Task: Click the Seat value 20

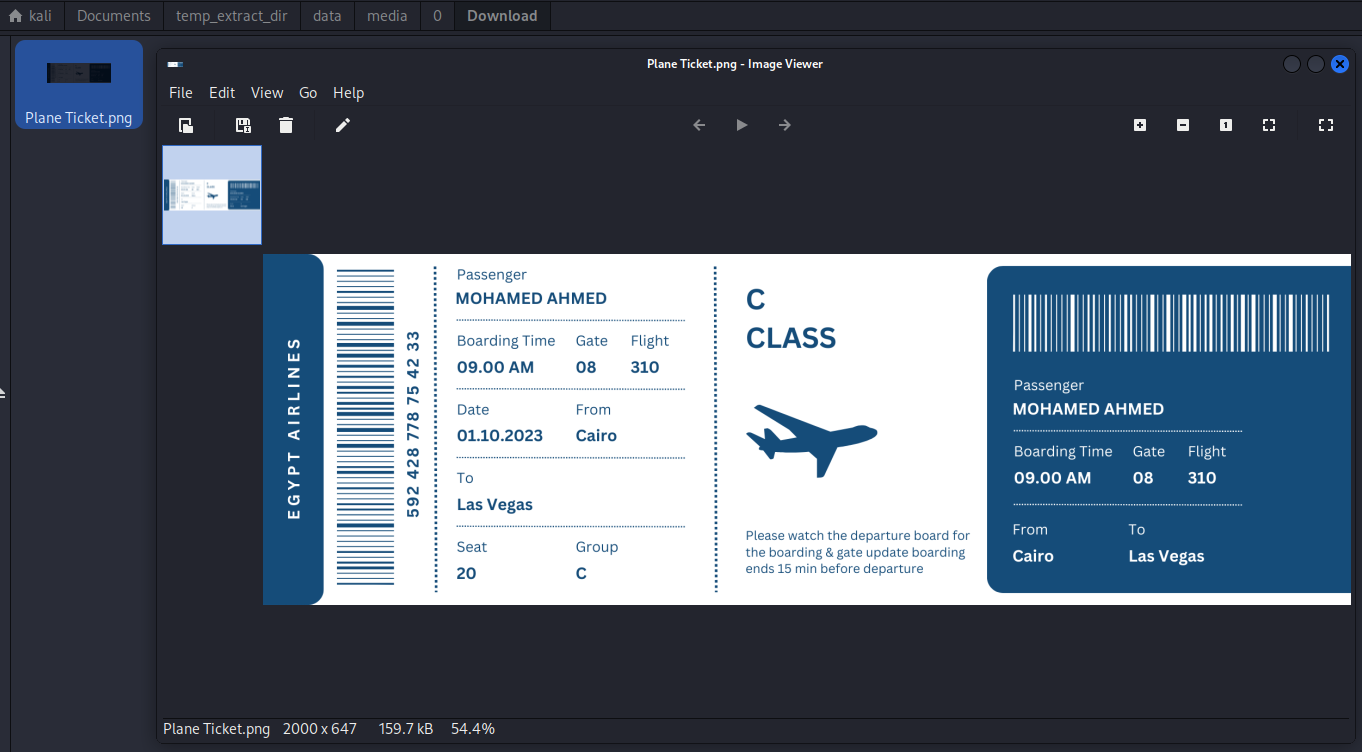Action: (x=467, y=574)
